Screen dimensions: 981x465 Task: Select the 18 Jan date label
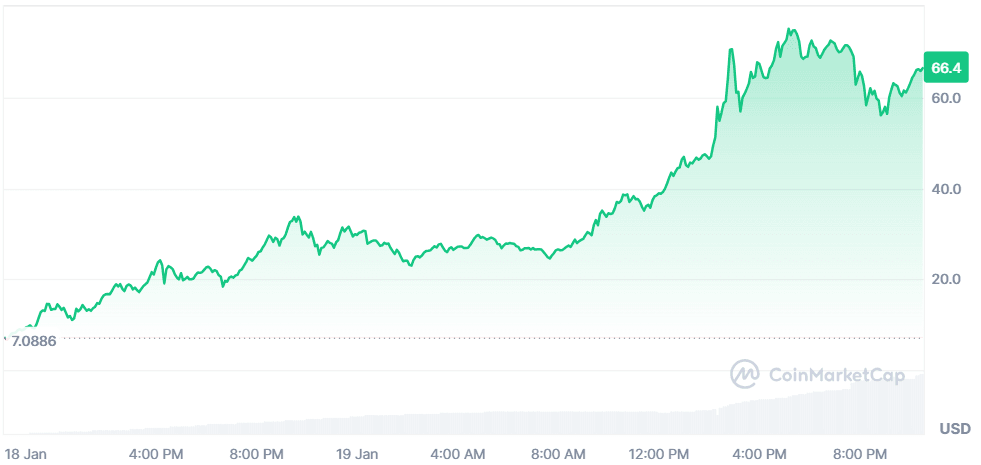(x=24, y=454)
